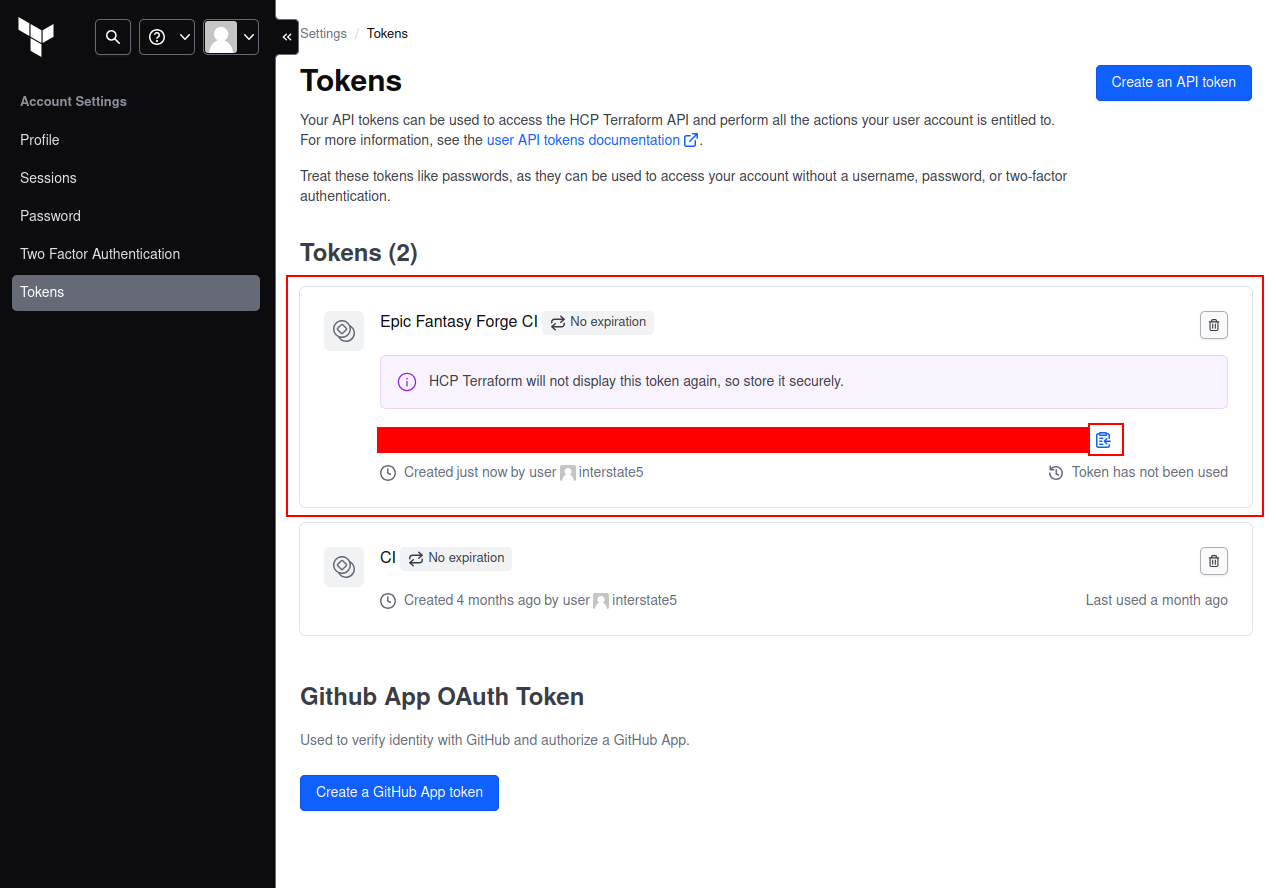This screenshot has height=888, width=1276.
Task: Select Tokens in the sidebar
Action: (x=136, y=292)
